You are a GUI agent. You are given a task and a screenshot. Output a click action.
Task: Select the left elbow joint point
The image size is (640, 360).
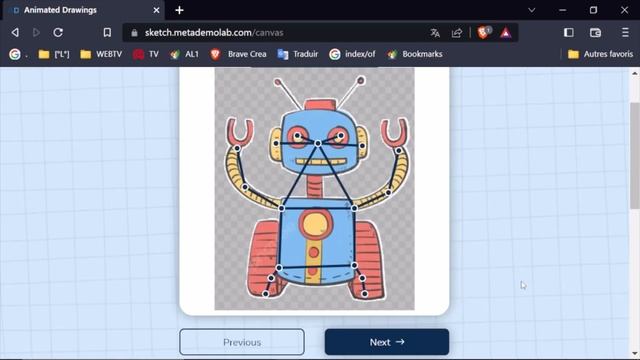click(245, 187)
